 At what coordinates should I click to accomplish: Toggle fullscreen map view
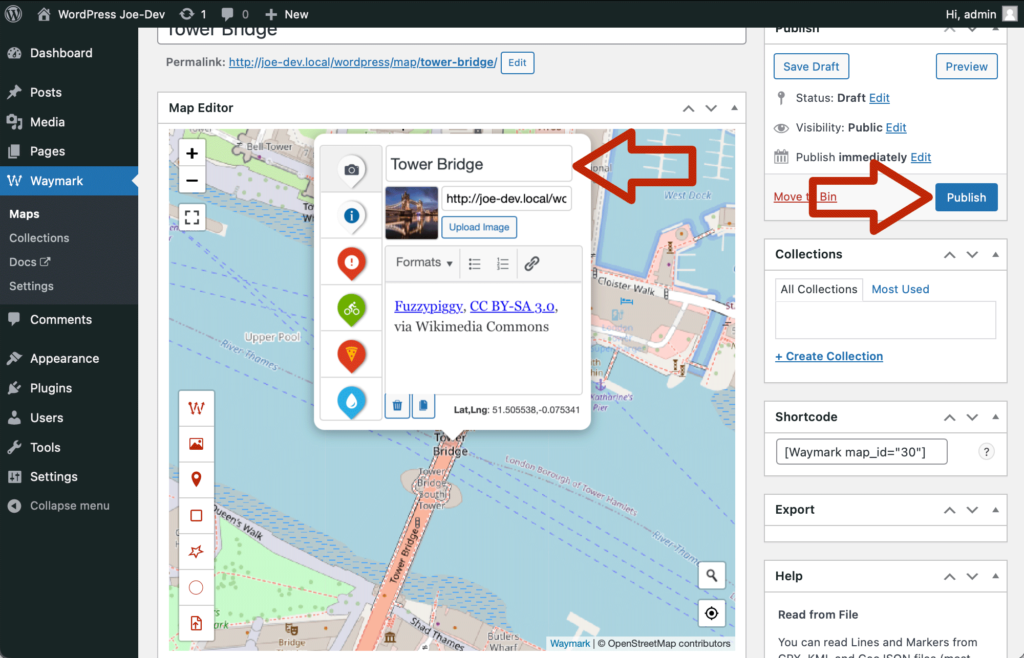[x=192, y=217]
